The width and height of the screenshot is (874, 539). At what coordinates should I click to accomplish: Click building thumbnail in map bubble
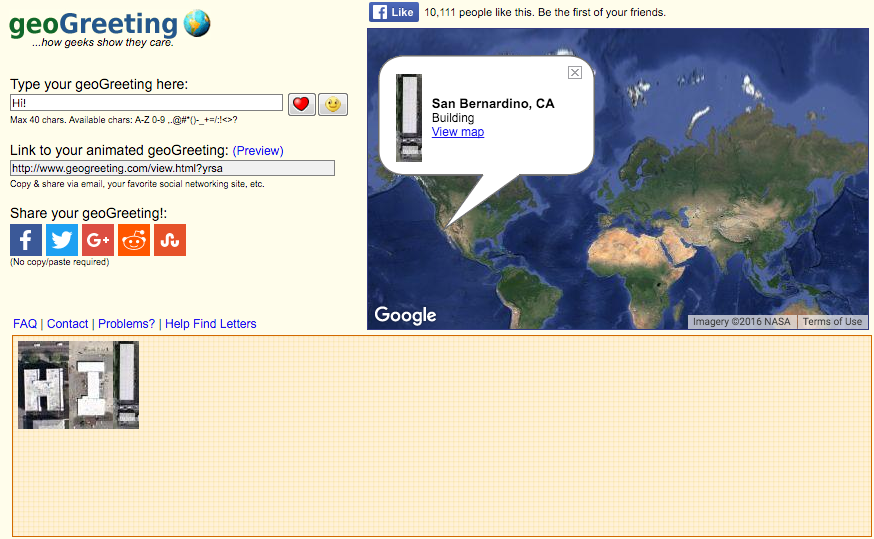pos(409,118)
